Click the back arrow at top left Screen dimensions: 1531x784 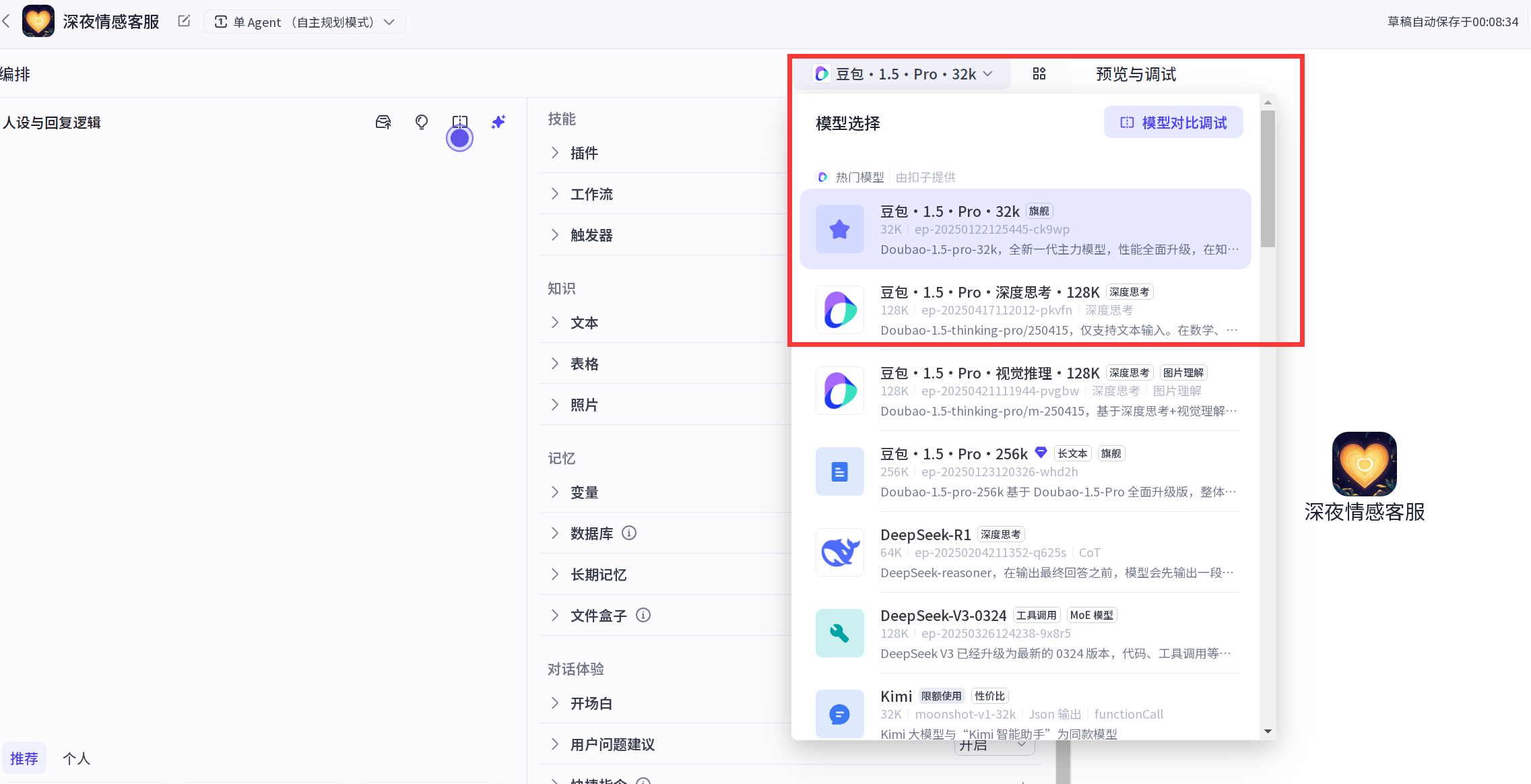(x=7, y=22)
